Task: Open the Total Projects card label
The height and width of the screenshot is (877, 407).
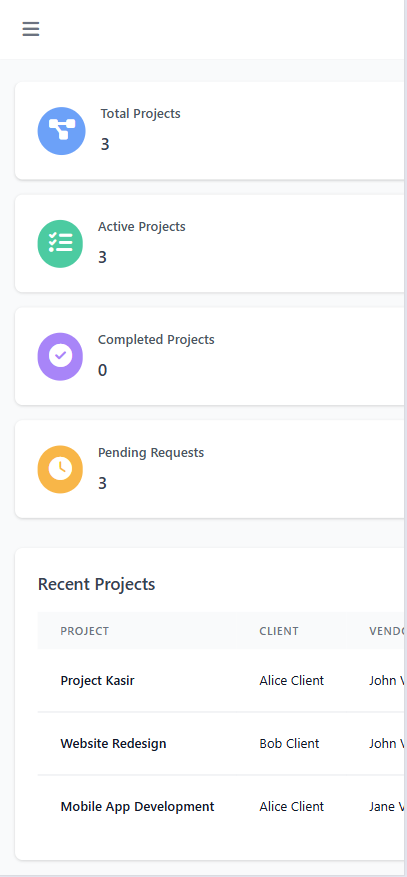Action: click(140, 114)
